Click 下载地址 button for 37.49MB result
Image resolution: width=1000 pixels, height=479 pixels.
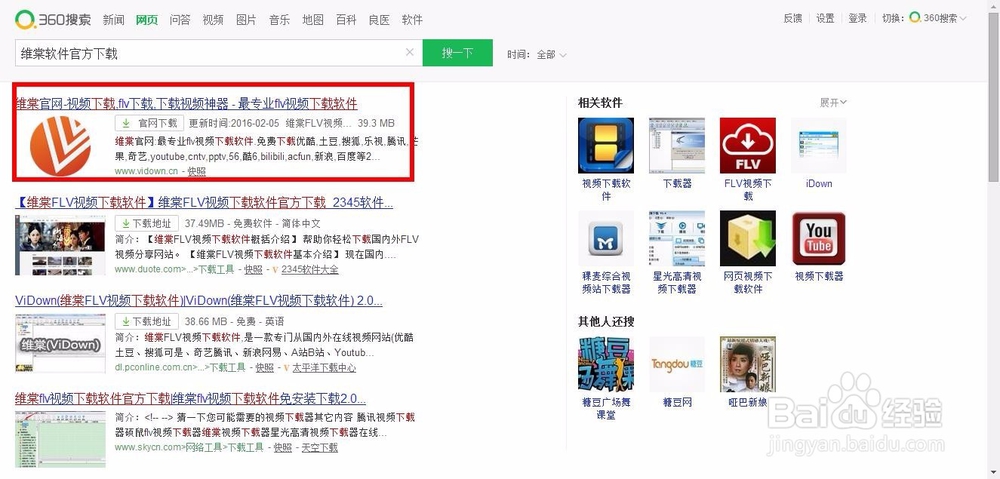coord(147,223)
